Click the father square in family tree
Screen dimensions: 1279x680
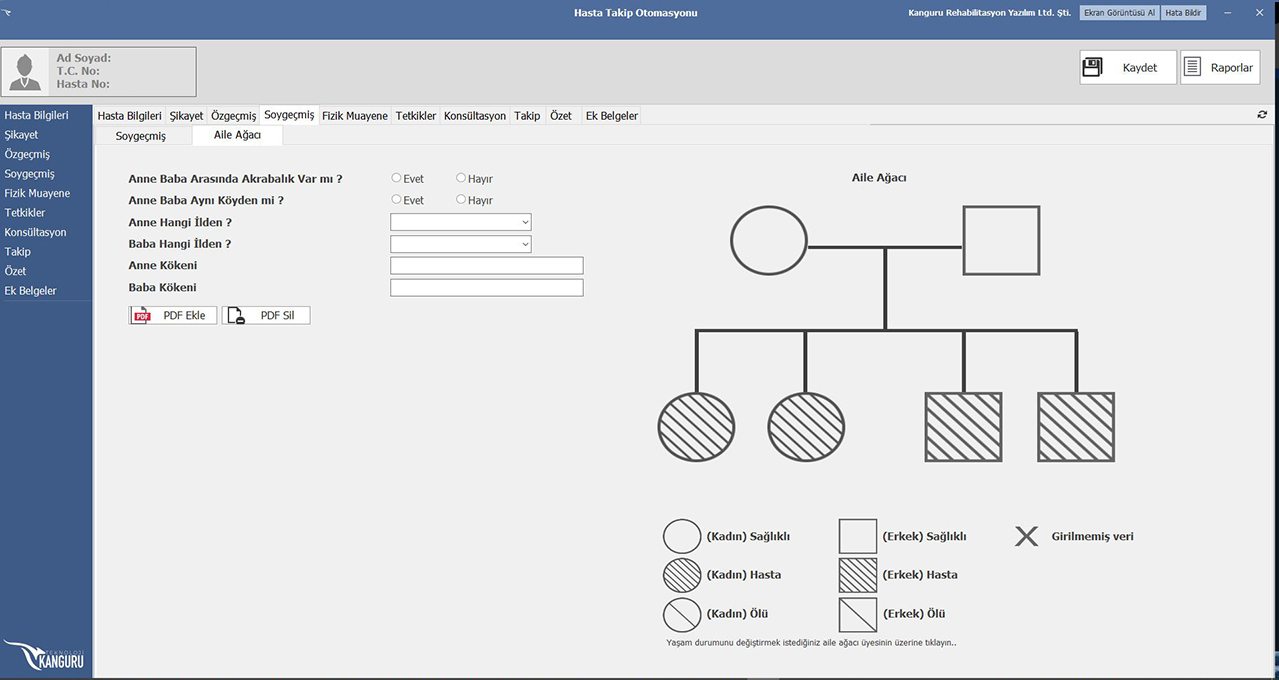point(1001,240)
